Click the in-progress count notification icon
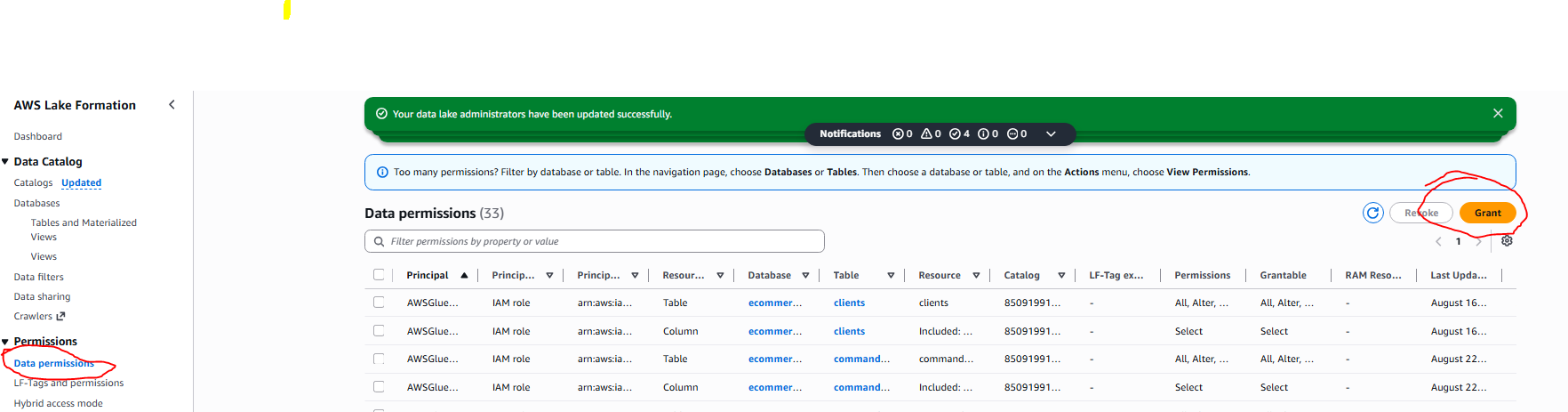The image size is (1568, 412). click(x=1012, y=134)
